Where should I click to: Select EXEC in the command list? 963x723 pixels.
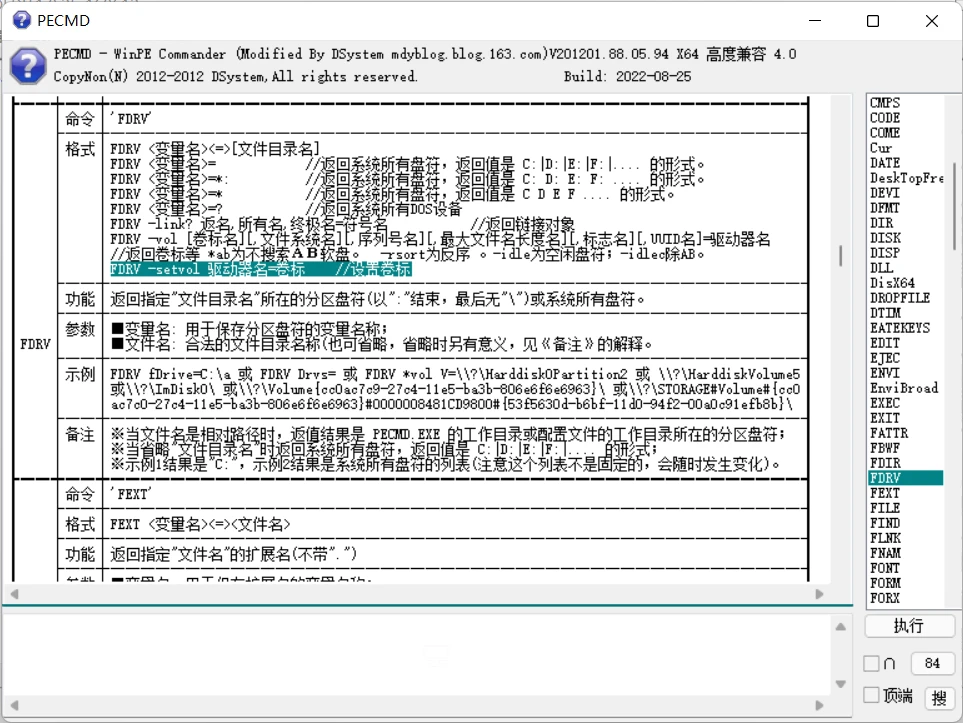(885, 403)
